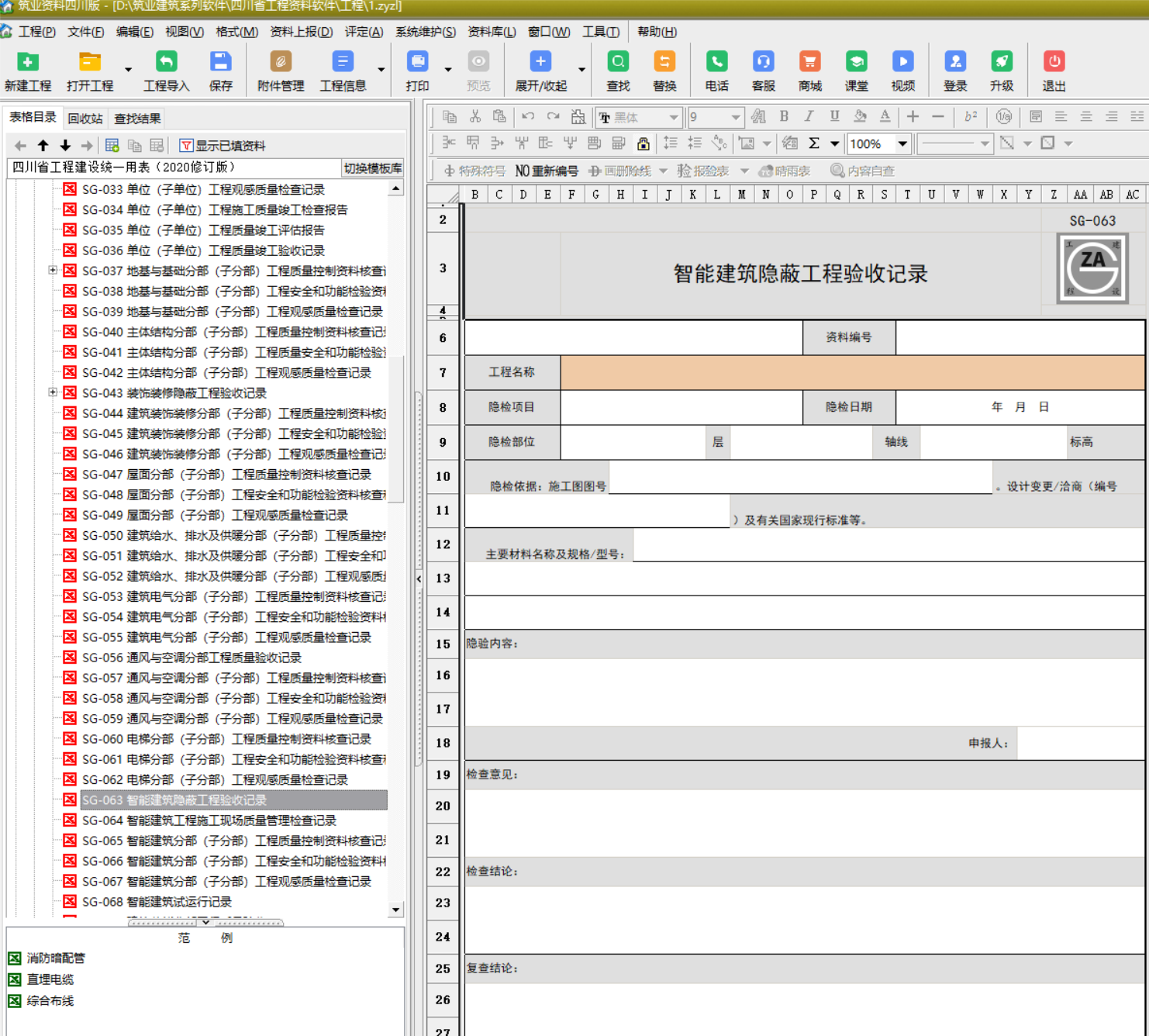1149x1036 pixels.
Task: Toggle bold B formatting
Action: (784, 116)
